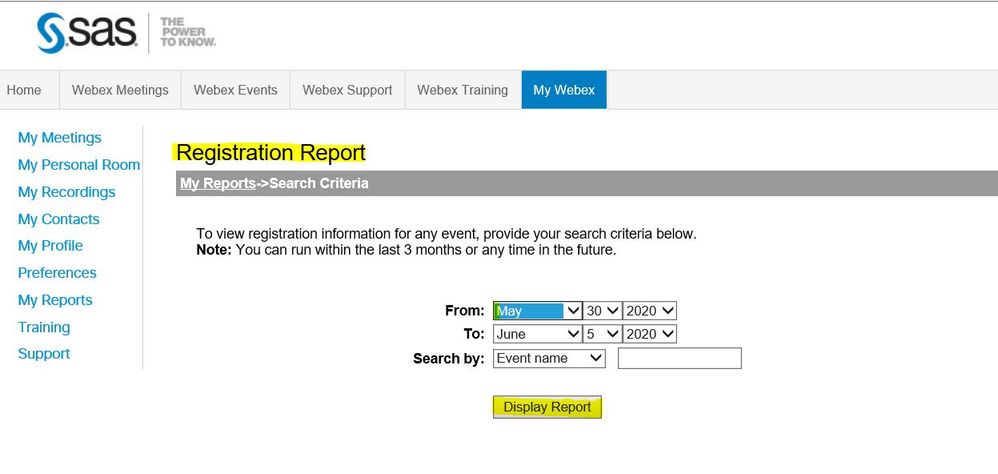
Task: Click the search text field next to Event name
Action: tap(680, 358)
